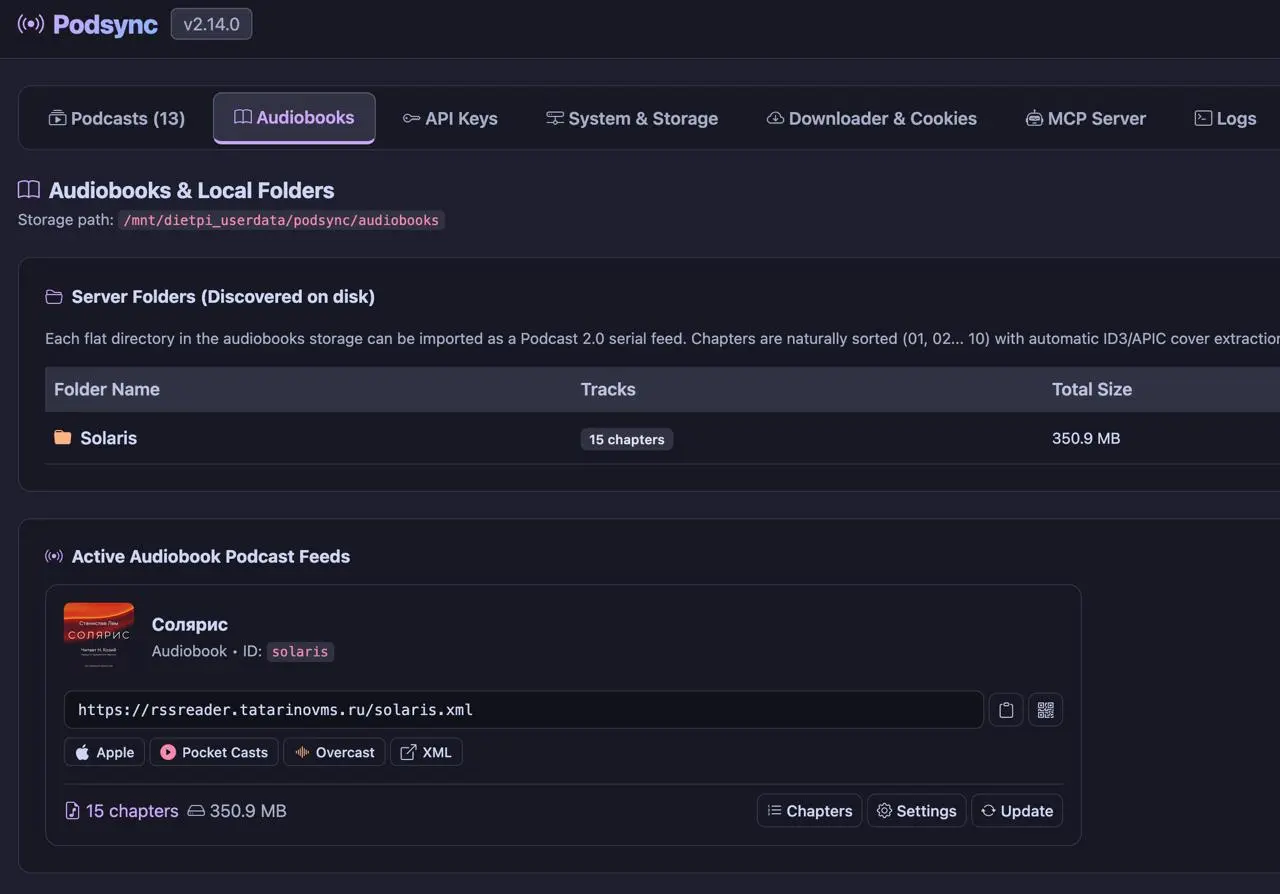Open the Logs tab
This screenshot has height=894, width=1280.
point(1225,118)
